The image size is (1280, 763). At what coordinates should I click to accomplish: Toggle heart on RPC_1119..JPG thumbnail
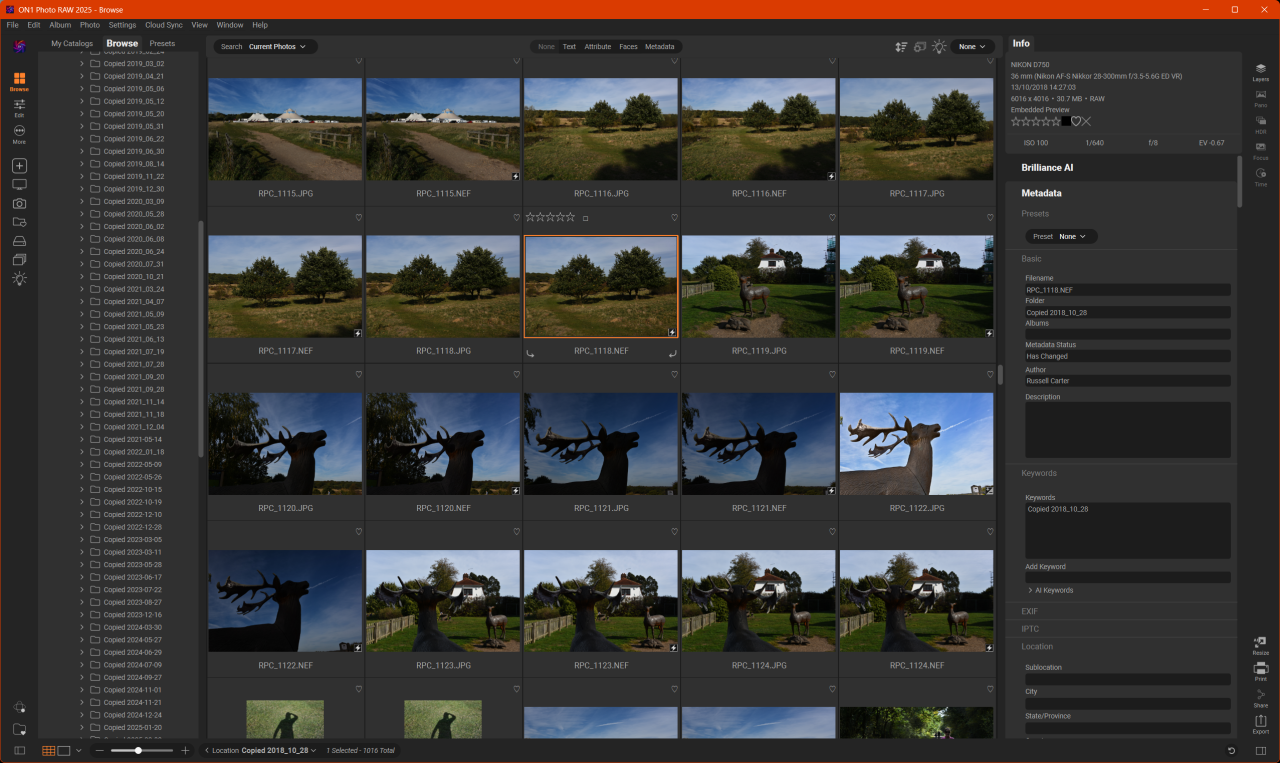point(832,218)
